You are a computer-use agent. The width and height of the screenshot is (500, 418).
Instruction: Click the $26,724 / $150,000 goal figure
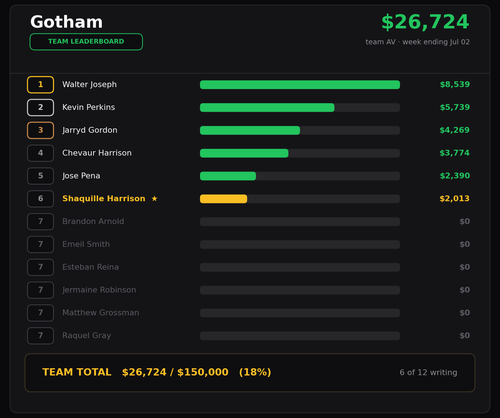175,372
